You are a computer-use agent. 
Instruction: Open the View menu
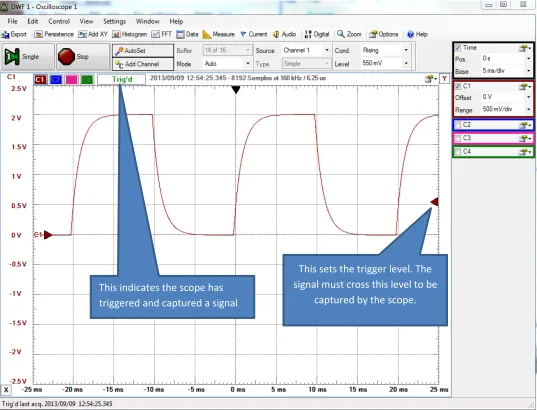tap(86, 21)
